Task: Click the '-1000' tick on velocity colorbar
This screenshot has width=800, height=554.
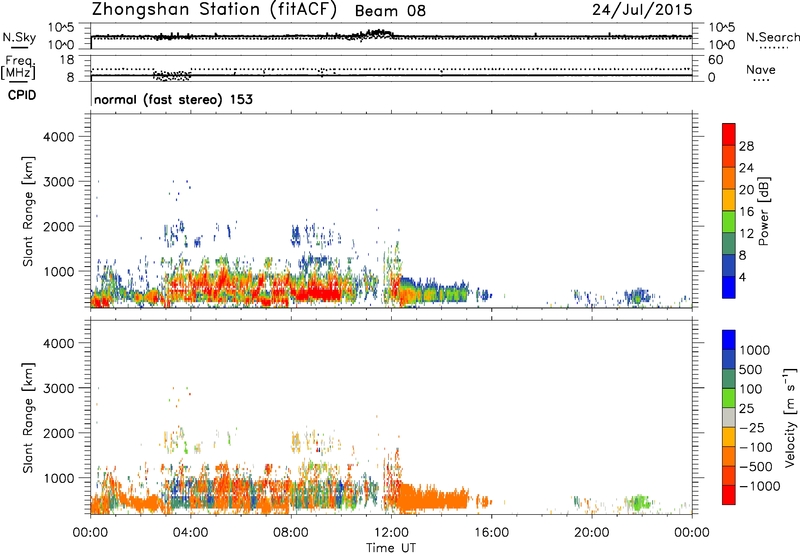Action: (760, 486)
